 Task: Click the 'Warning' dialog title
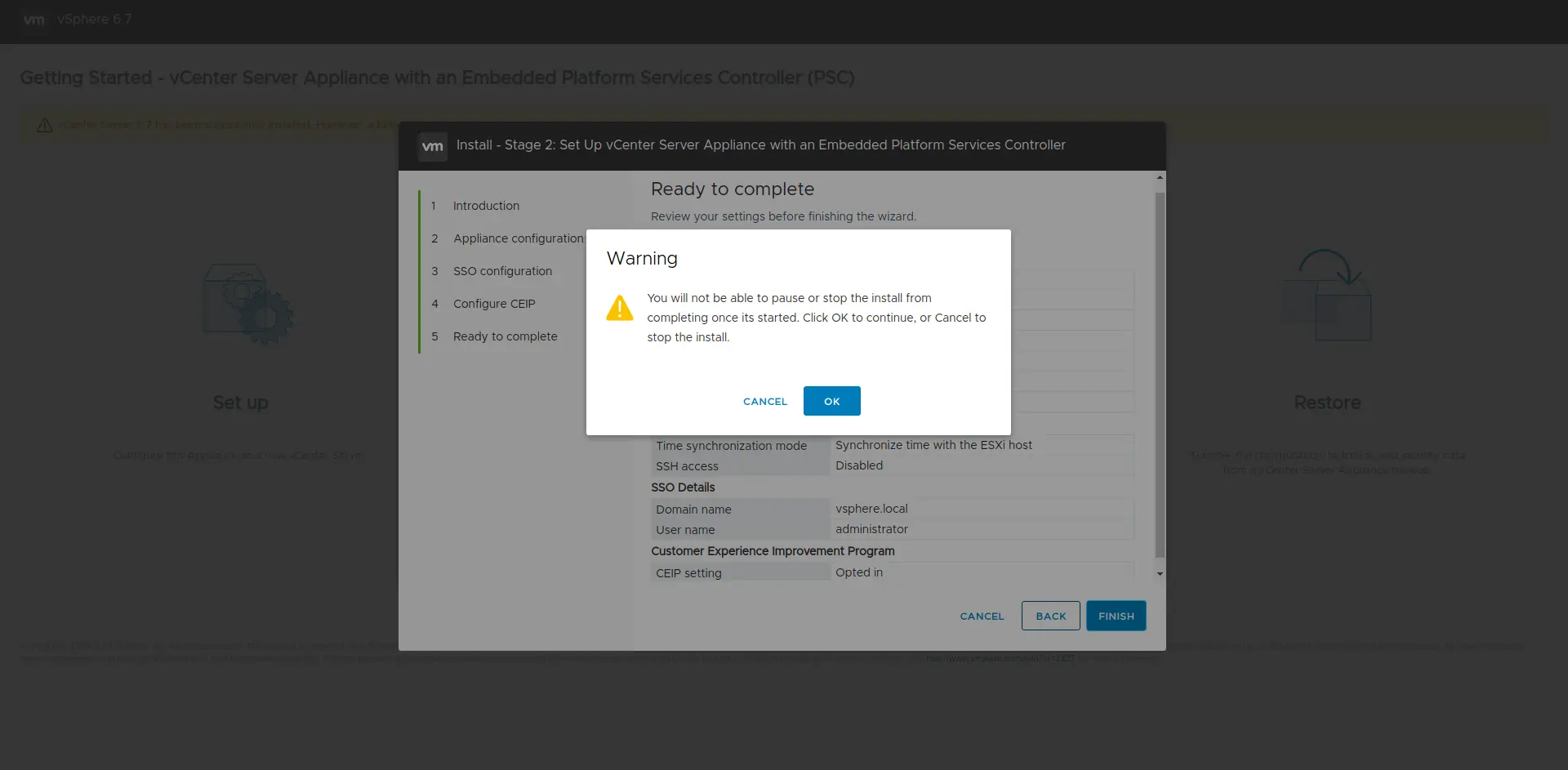coord(642,258)
